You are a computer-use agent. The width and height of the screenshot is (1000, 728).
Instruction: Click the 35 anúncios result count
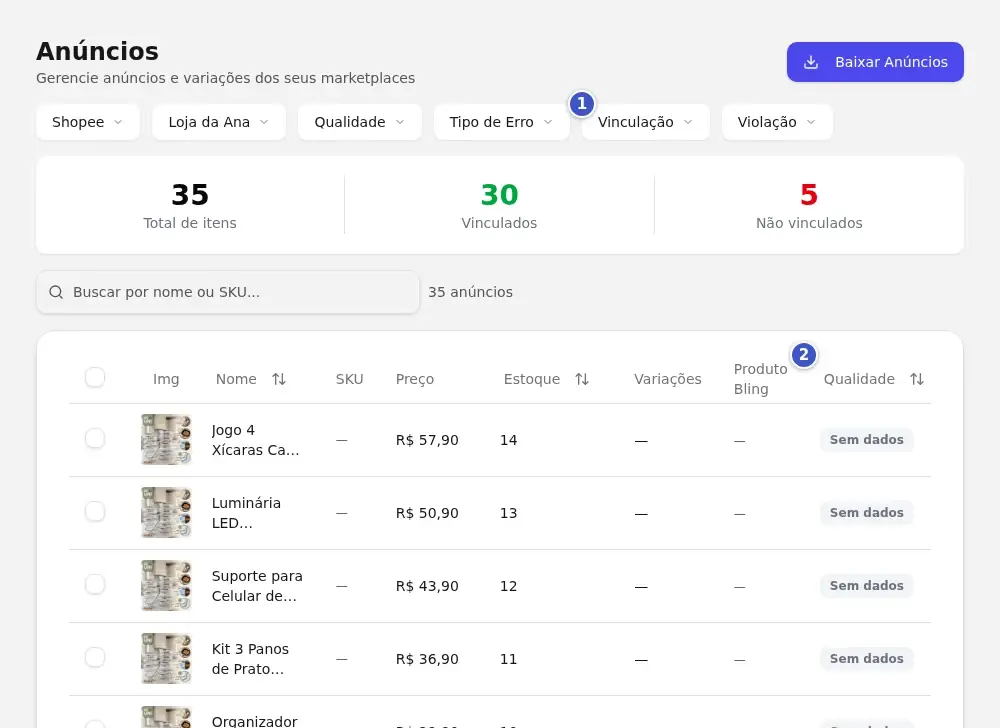click(x=470, y=292)
